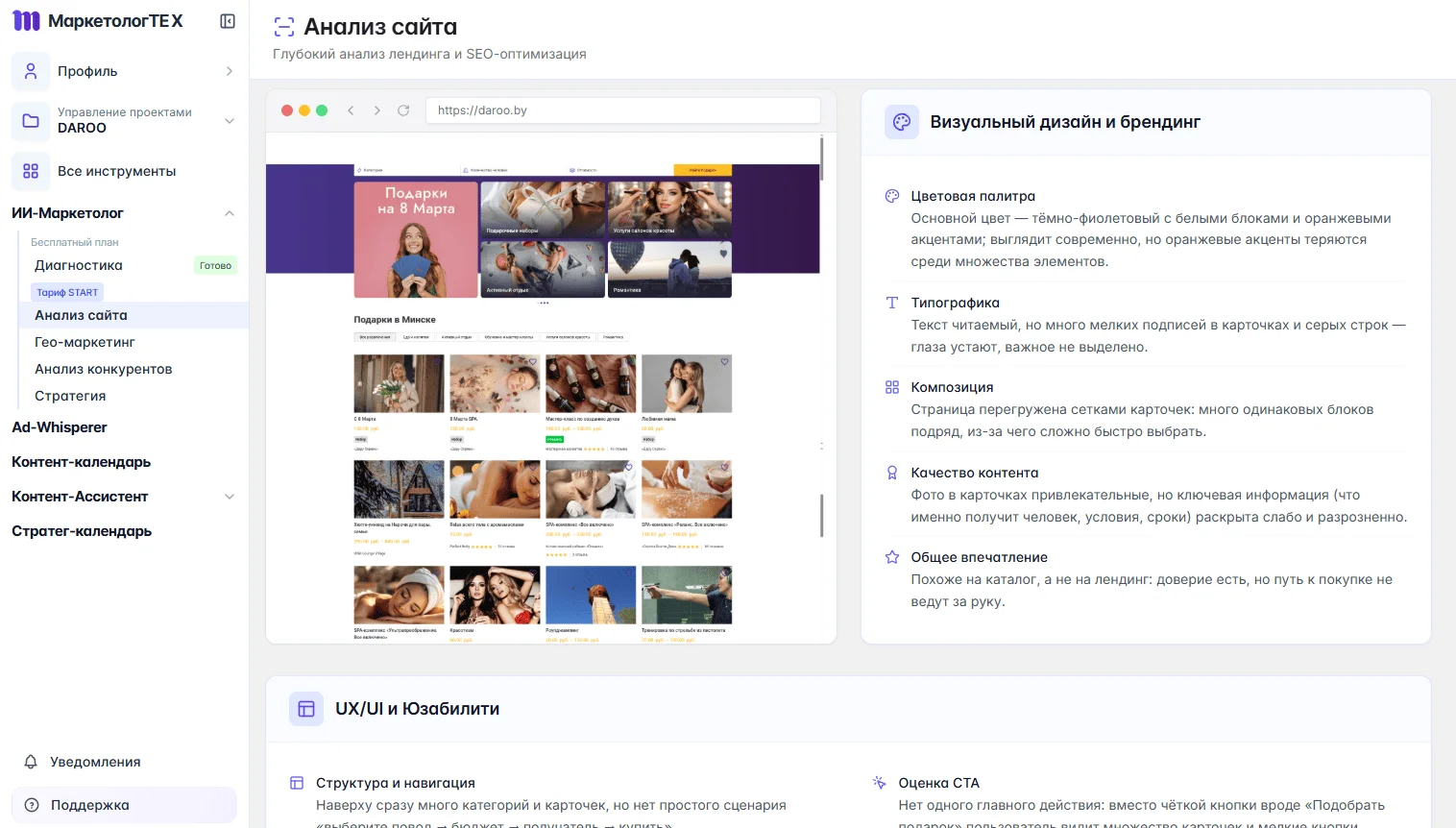This screenshot has height=828, width=1456.
Task: Click the МаркетологТЕХ logo icon
Action: (26, 20)
